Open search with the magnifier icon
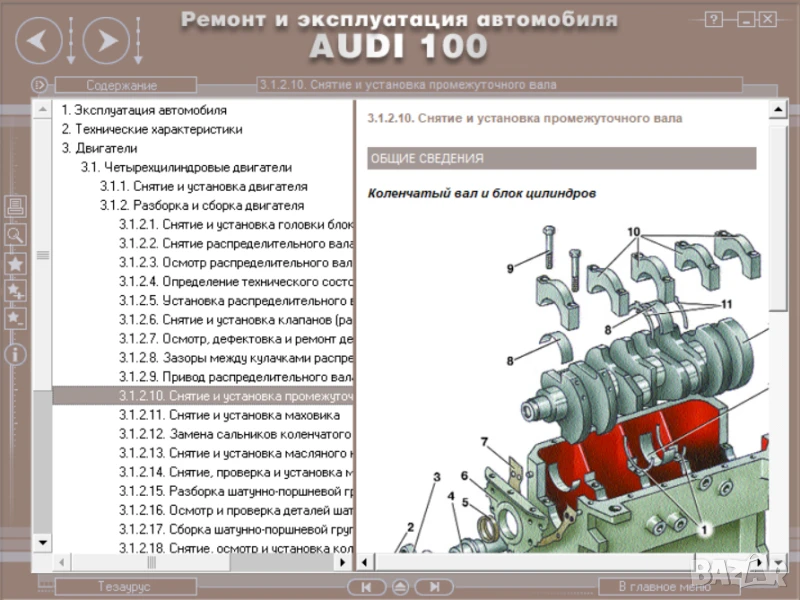Screen dimensions: 800x600 point(16,235)
